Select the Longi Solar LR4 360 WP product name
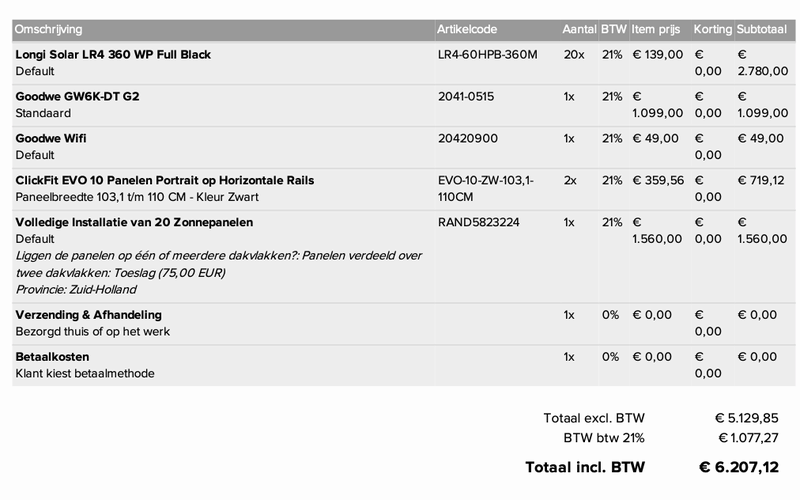 (113, 54)
